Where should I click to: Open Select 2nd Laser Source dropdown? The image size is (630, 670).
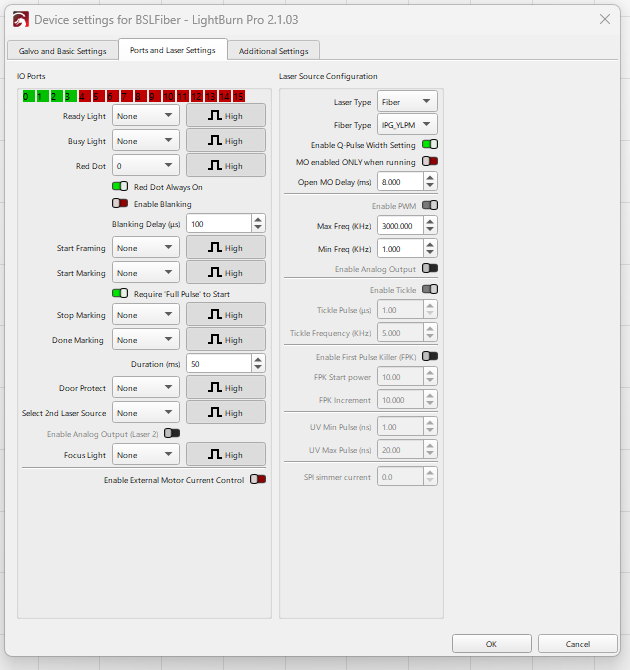[146, 413]
